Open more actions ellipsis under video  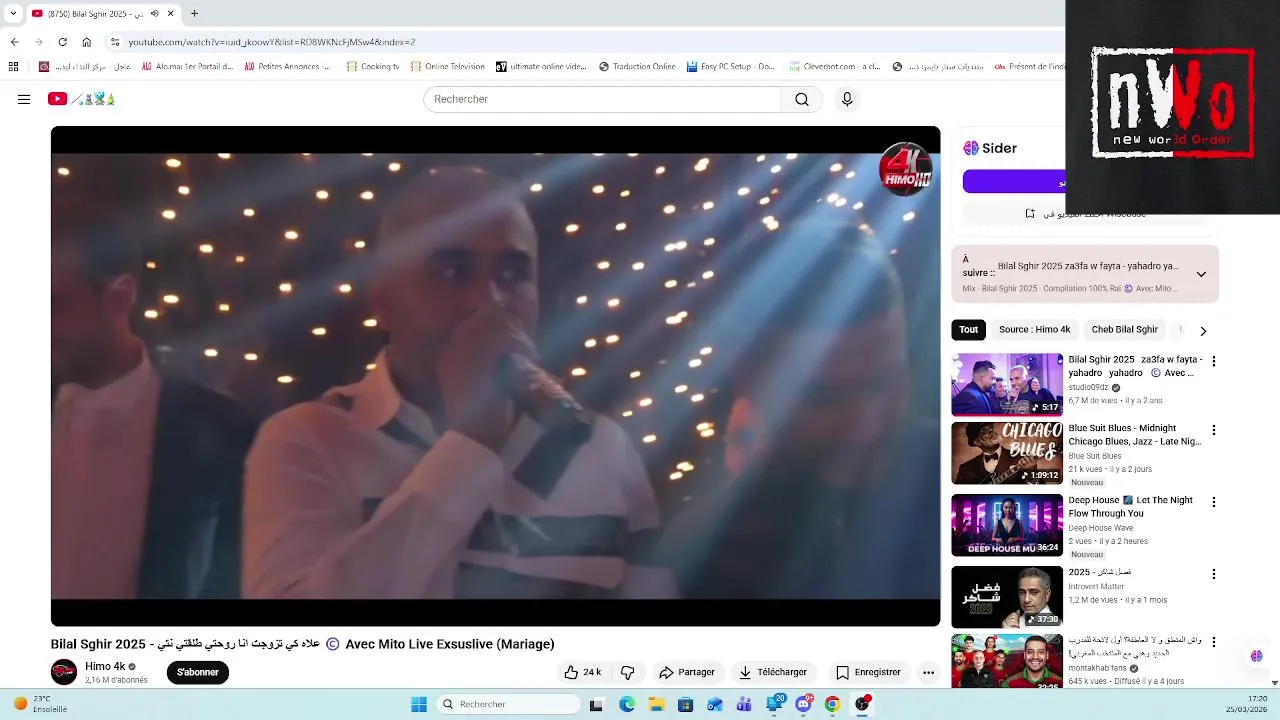[928, 672]
